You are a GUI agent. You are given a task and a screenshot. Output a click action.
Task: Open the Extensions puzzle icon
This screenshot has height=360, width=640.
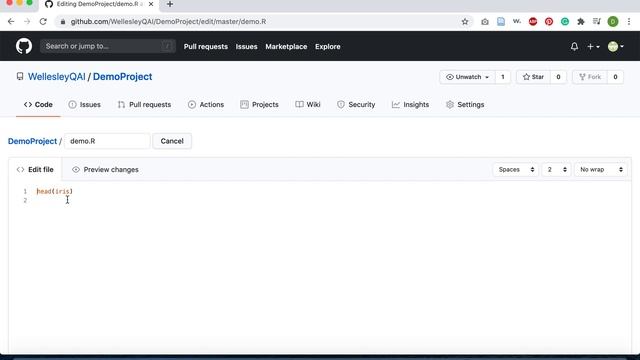[580, 22]
